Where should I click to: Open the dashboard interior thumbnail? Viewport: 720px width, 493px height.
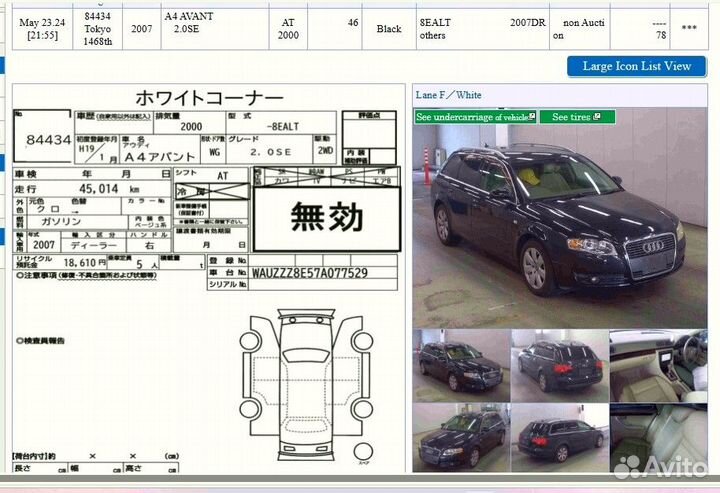(x=658, y=365)
